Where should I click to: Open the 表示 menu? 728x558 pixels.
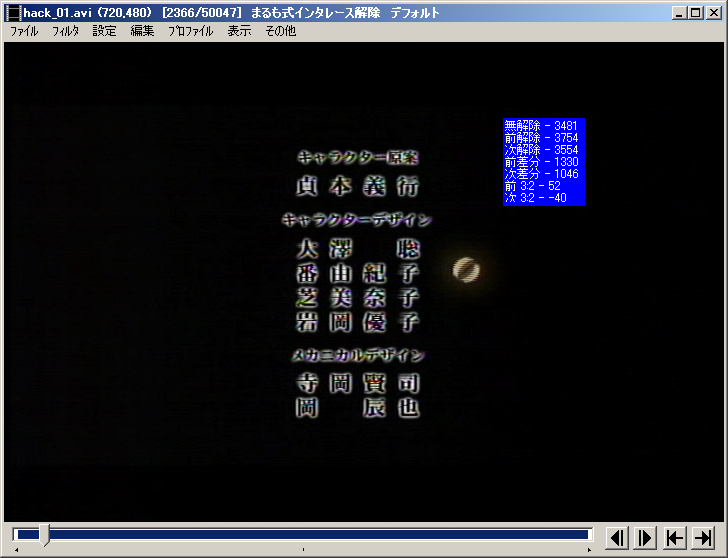click(239, 31)
